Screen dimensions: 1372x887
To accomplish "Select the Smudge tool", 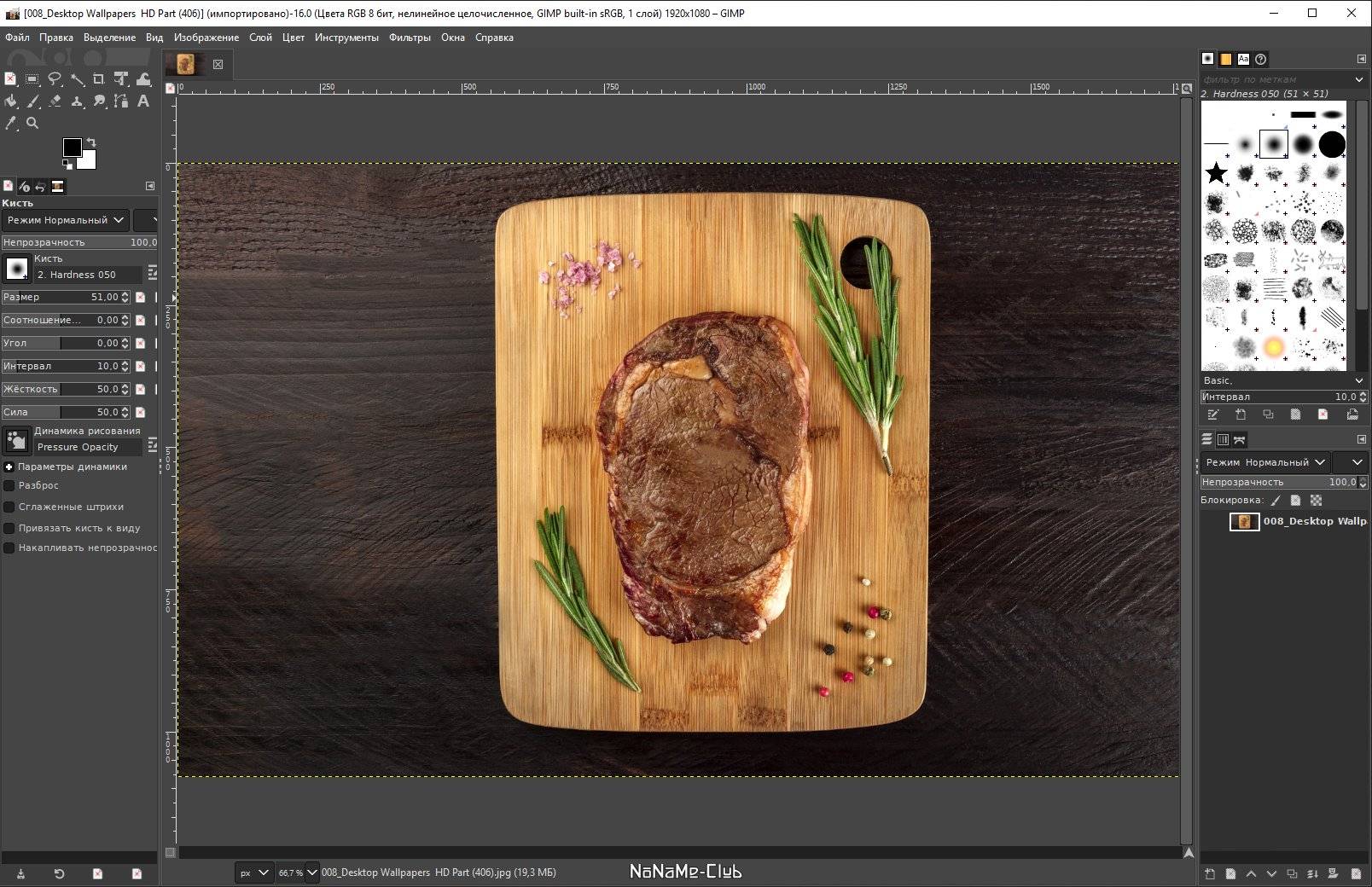I will click(x=99, y=101).
